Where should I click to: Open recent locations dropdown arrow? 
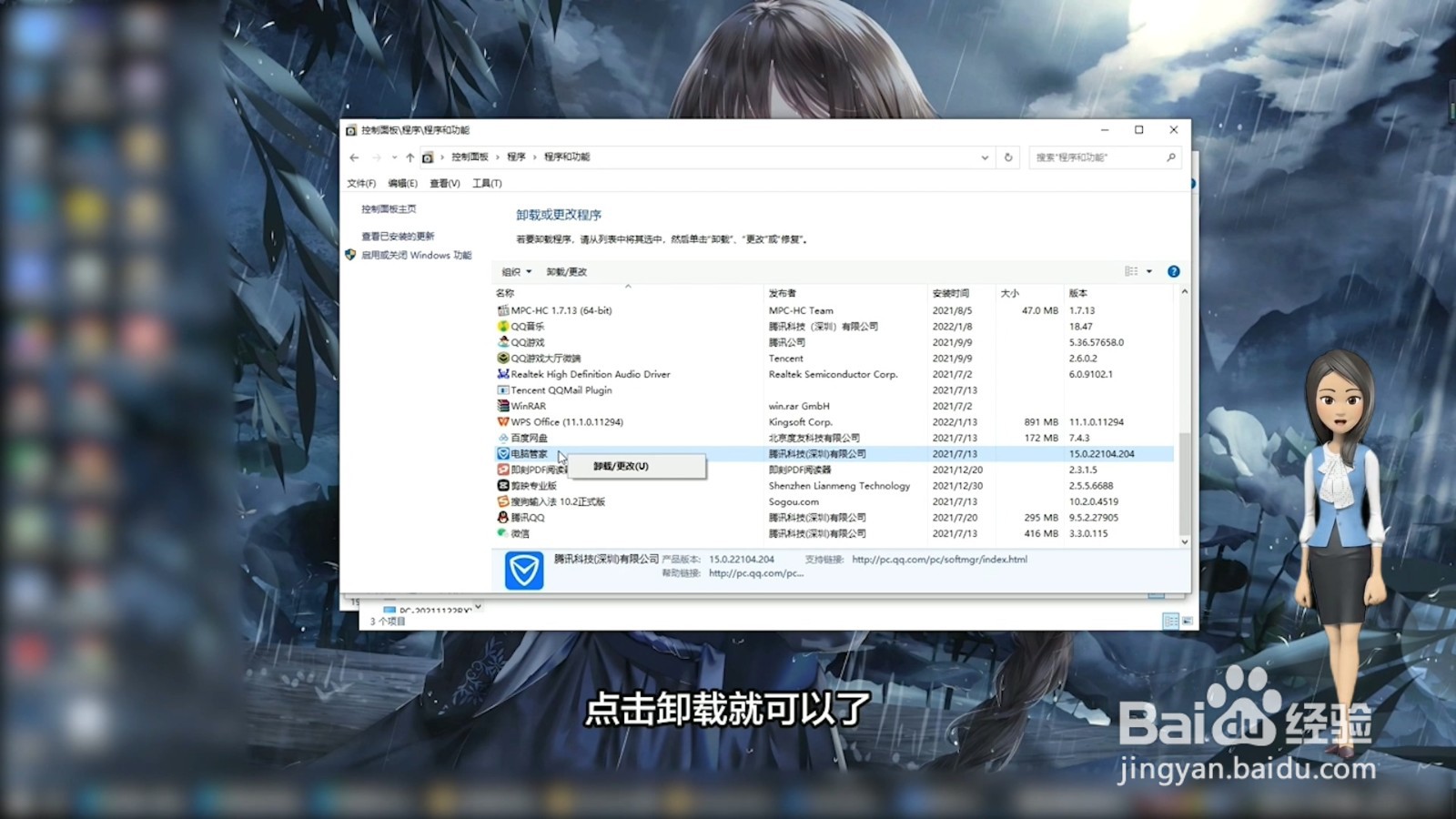[394, 157]
